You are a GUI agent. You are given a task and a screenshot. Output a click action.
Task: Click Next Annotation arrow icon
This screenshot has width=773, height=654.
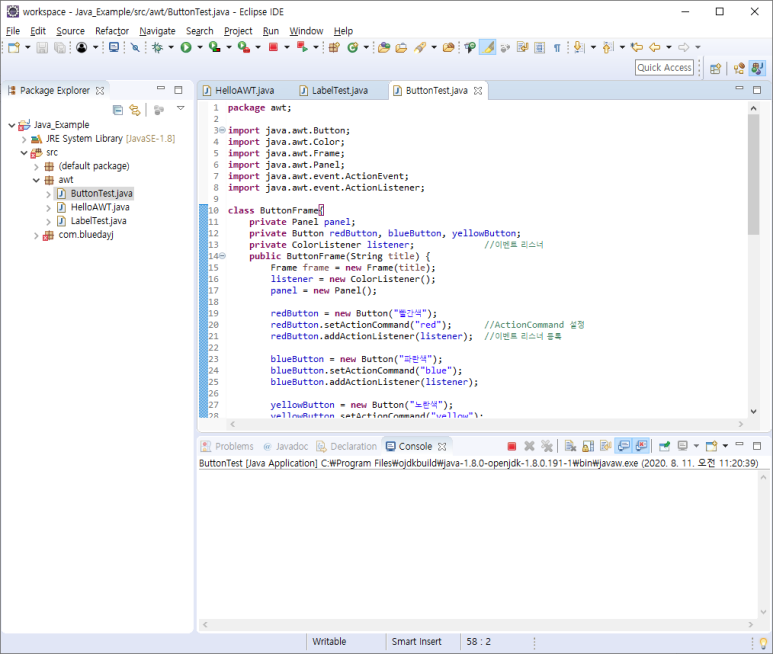point(579,47)
